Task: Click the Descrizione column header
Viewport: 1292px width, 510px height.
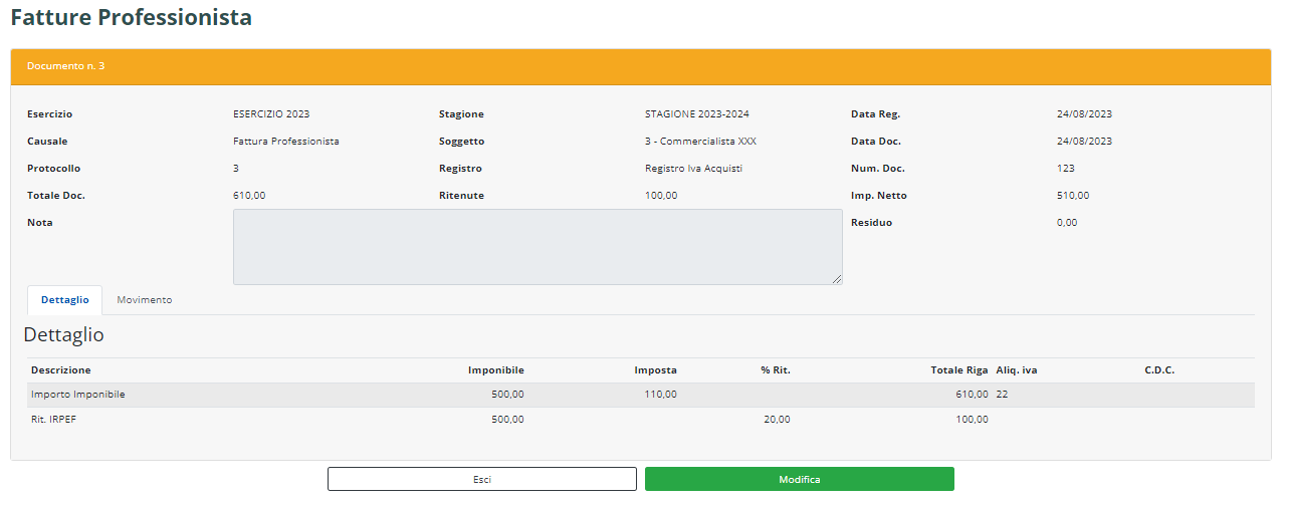Action: click(x=61, y=371)
